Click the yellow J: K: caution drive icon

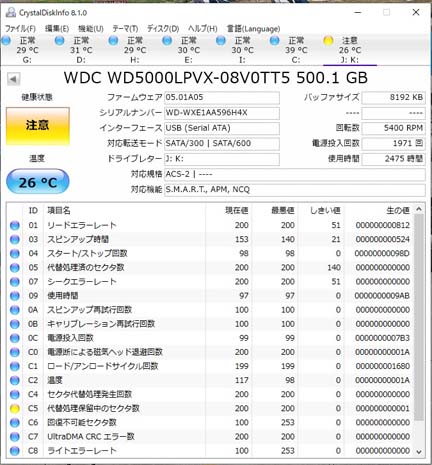click(x=328, y=41)
